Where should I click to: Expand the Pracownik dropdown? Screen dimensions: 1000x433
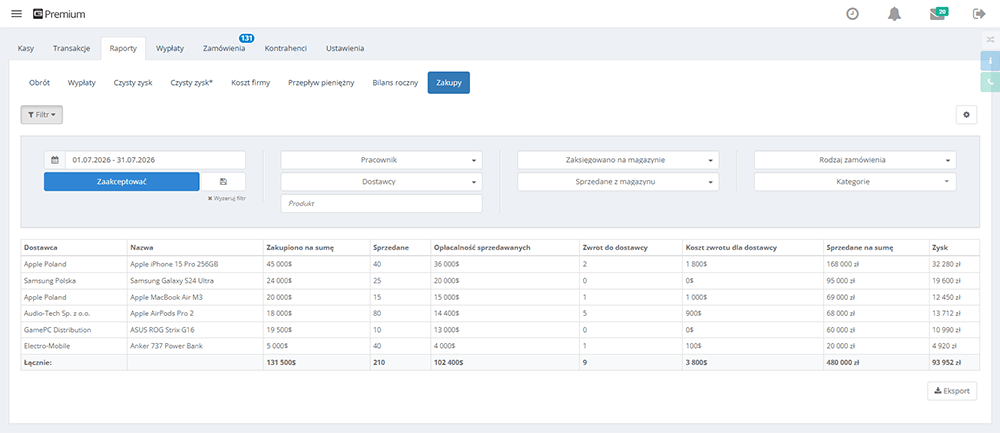point(381,160)
